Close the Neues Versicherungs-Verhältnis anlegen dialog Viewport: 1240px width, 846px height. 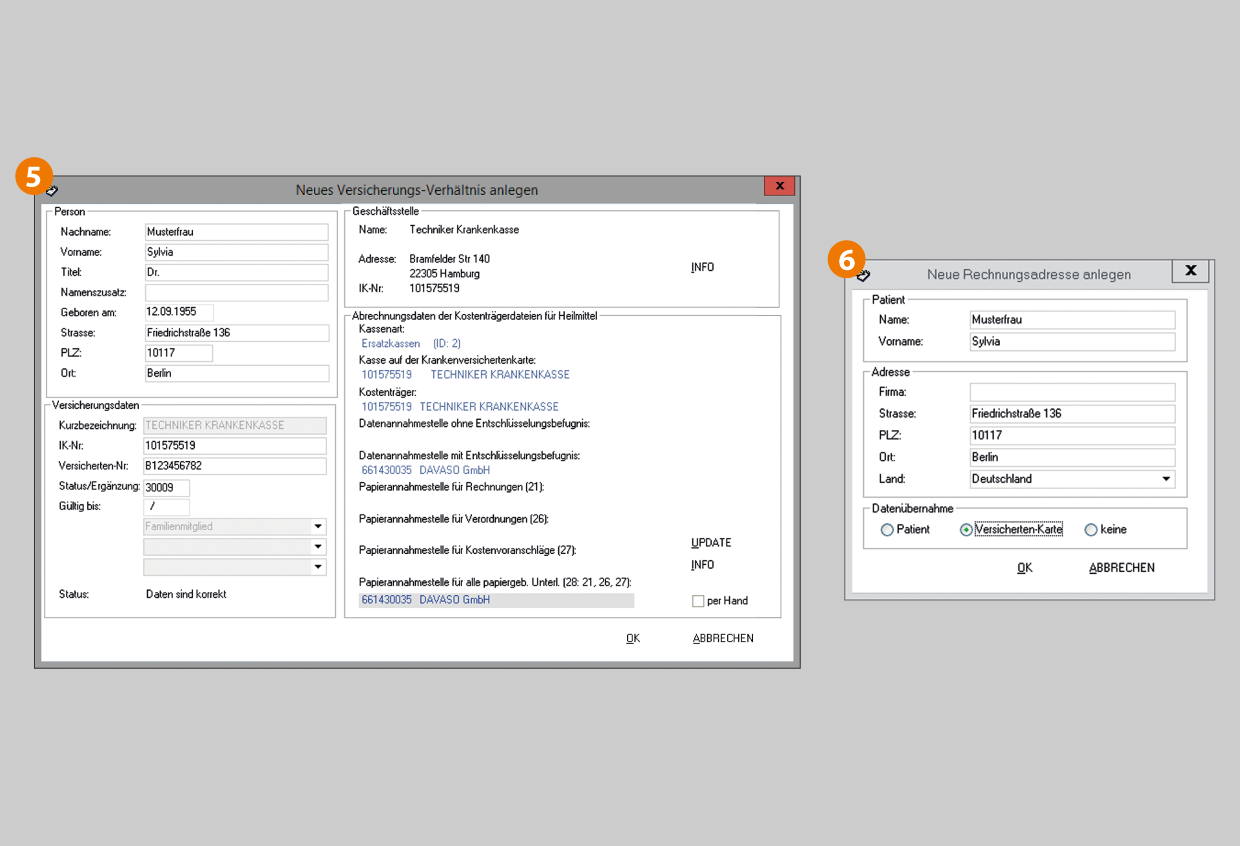[x=779, y=186]
